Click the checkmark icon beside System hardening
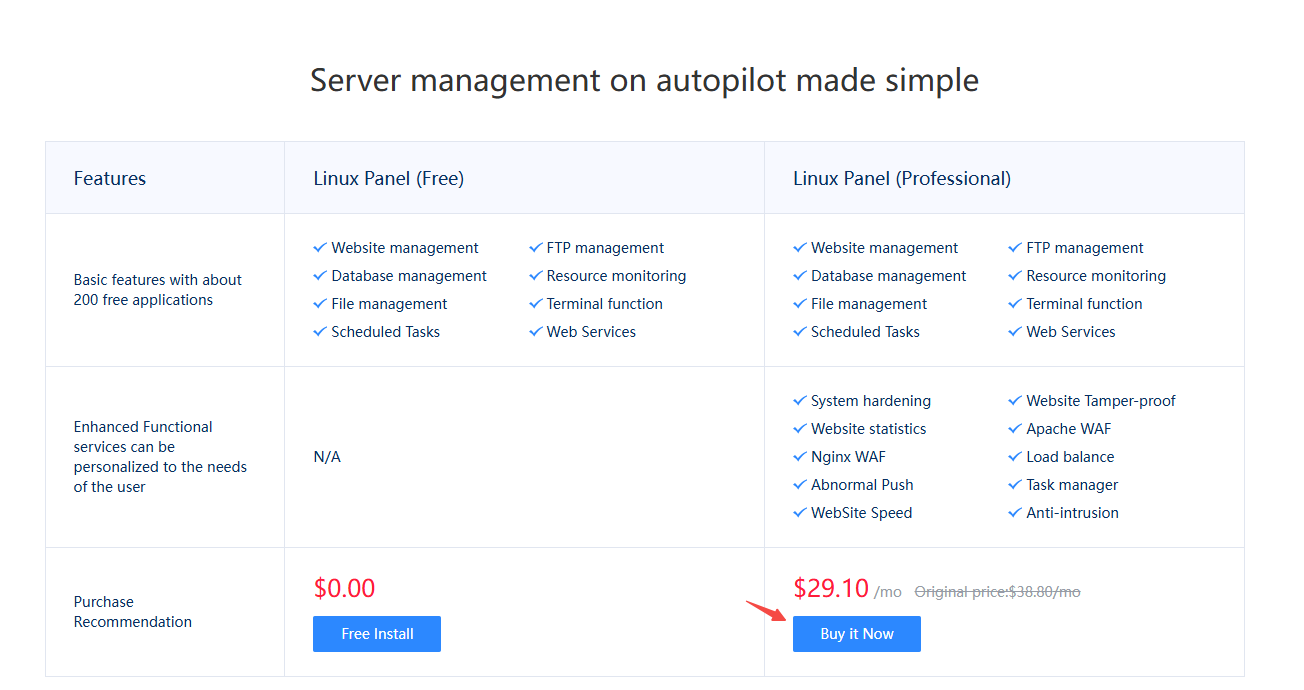 (799, 401)
